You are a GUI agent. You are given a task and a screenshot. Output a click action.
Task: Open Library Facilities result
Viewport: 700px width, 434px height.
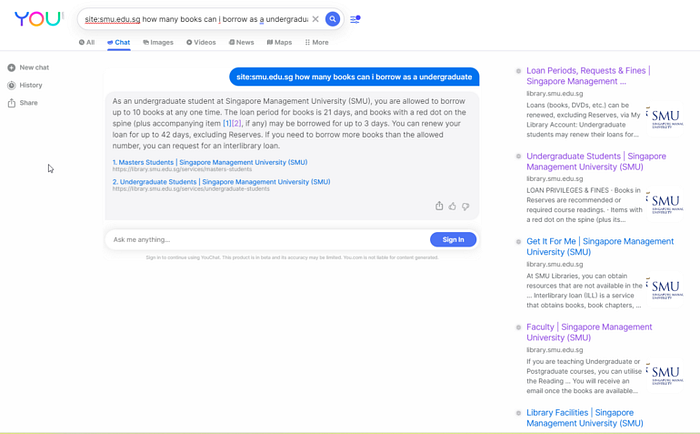pos(585,418)
